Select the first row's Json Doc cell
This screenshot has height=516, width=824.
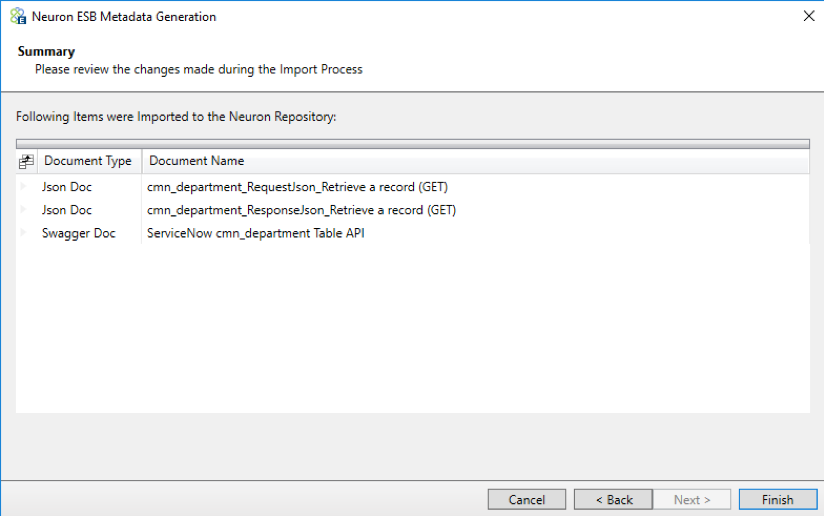[x=67, y=187]
